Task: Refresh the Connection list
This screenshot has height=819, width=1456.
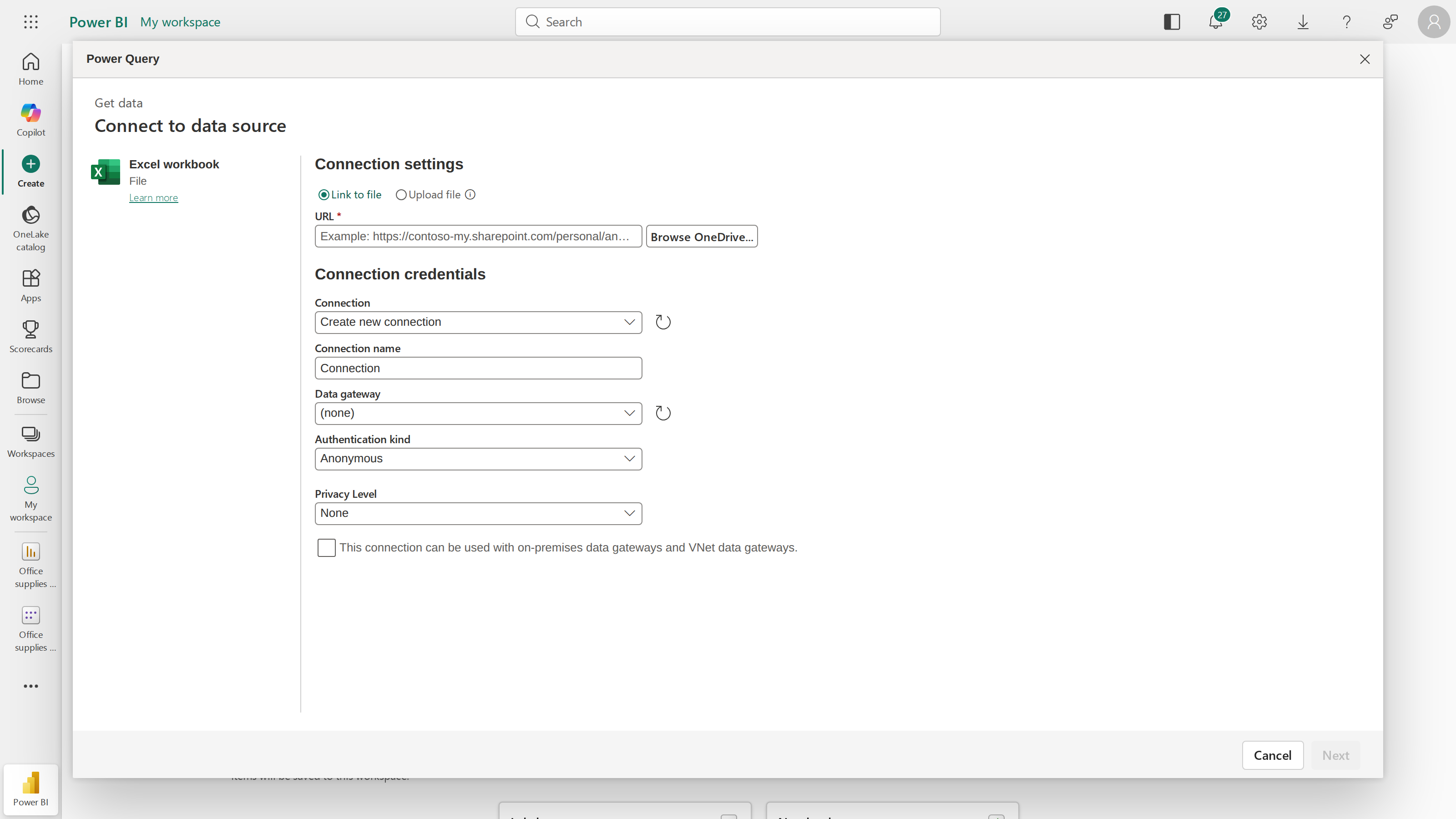Action: 662,322
